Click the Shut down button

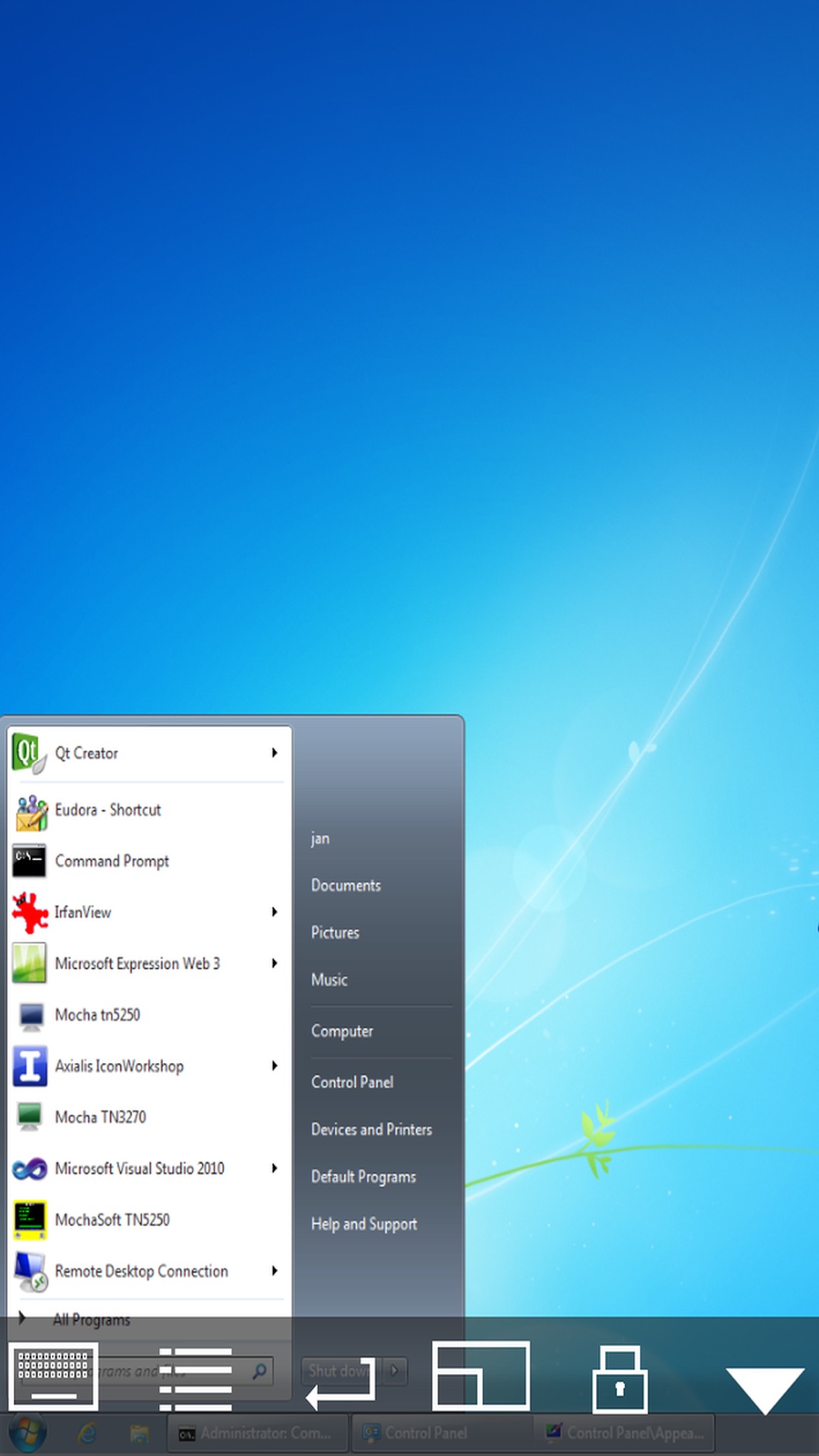(340, 1370)
